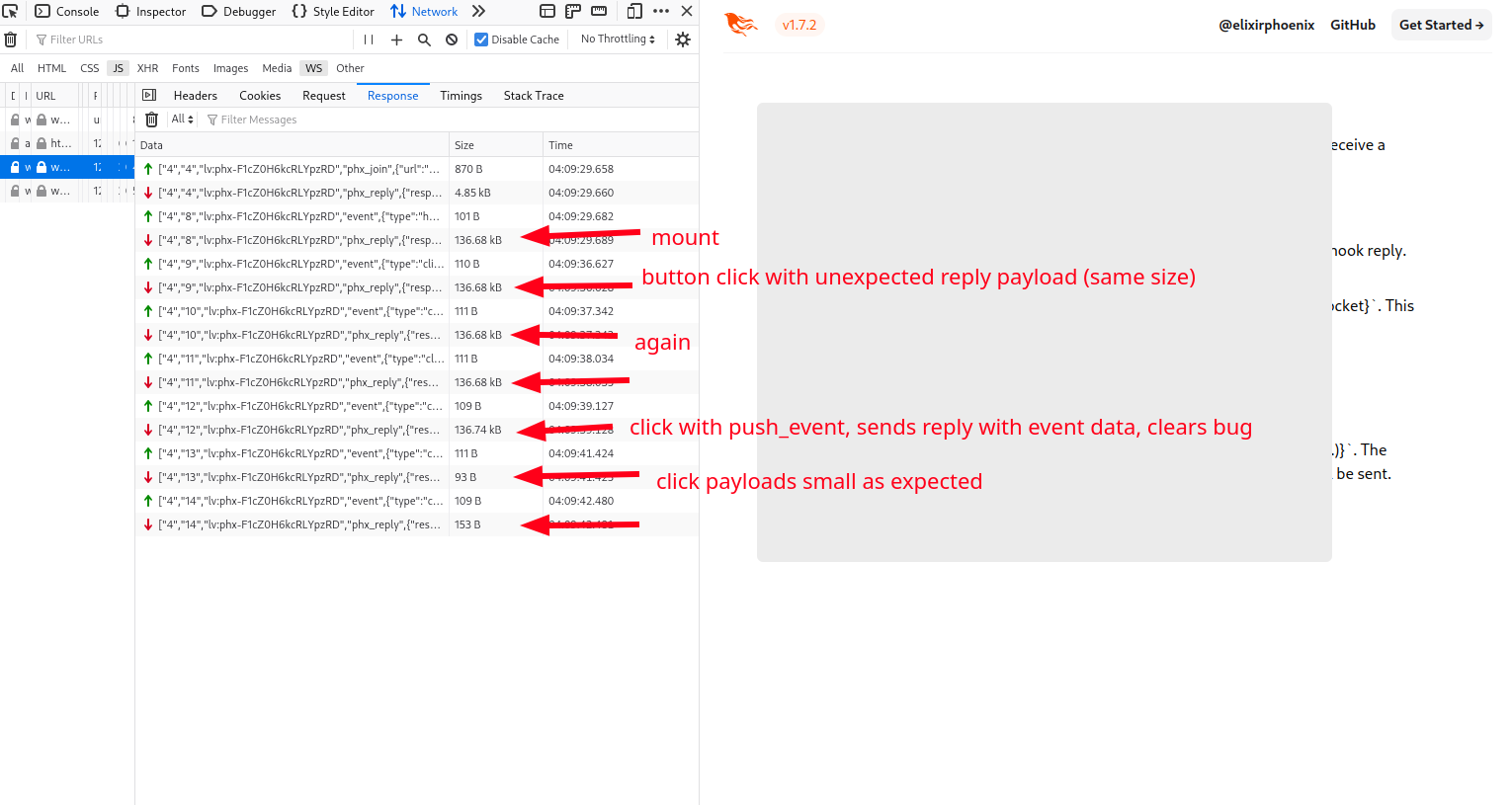Create a new request with the plus icon

(x=395, y=40)
